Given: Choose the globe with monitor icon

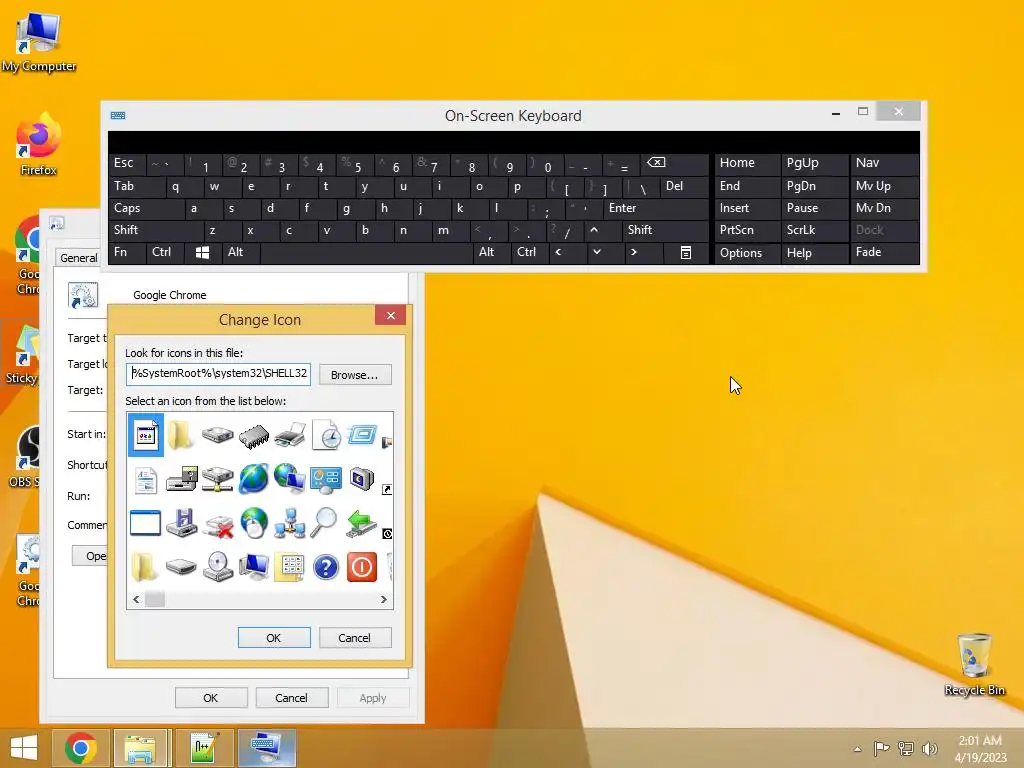Looking at the screenshot, I should [x=290, y=479].
